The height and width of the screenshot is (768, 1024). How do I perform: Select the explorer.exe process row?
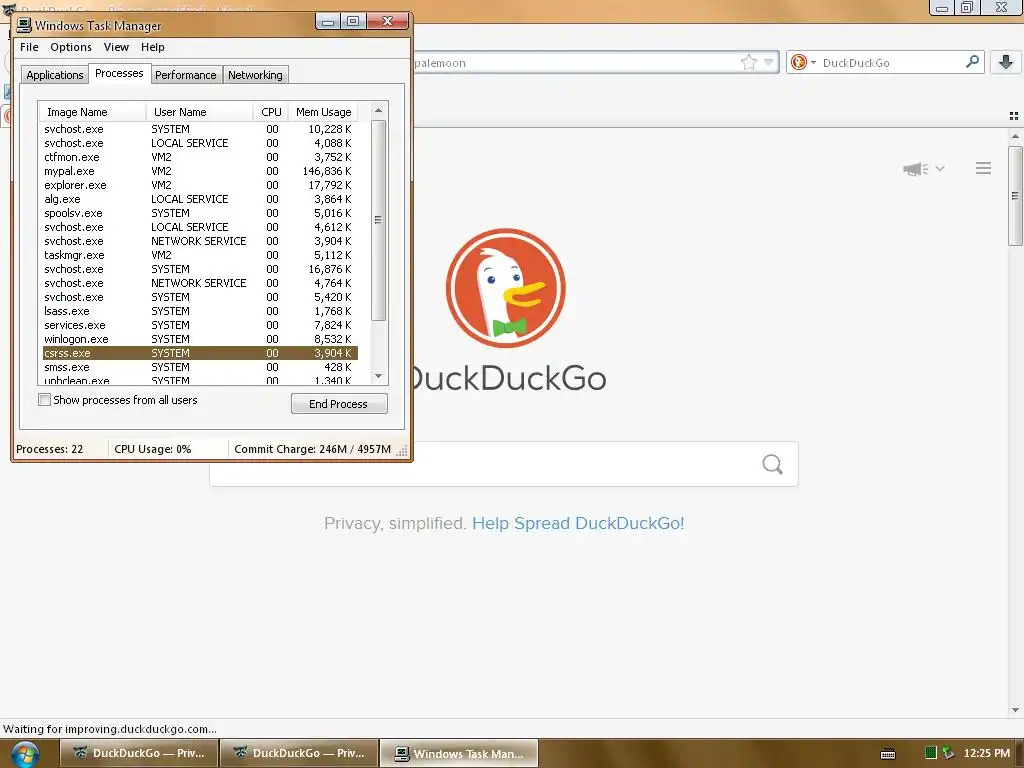coord(200,185)
